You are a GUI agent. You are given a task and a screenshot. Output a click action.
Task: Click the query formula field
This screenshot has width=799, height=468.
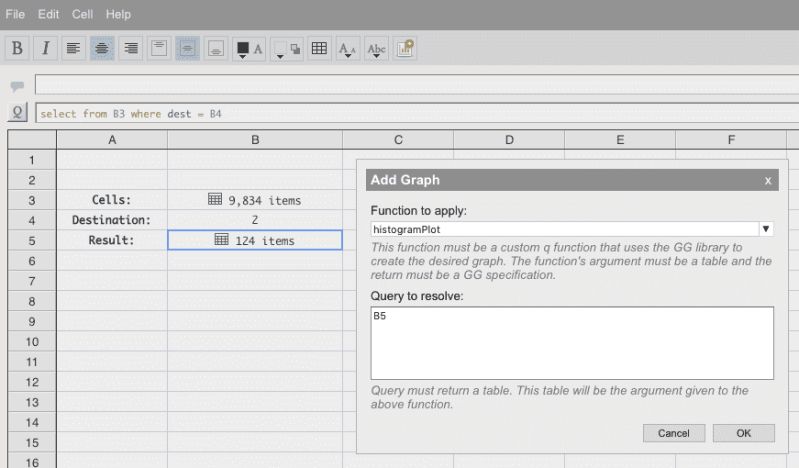(x=417, y=113)
